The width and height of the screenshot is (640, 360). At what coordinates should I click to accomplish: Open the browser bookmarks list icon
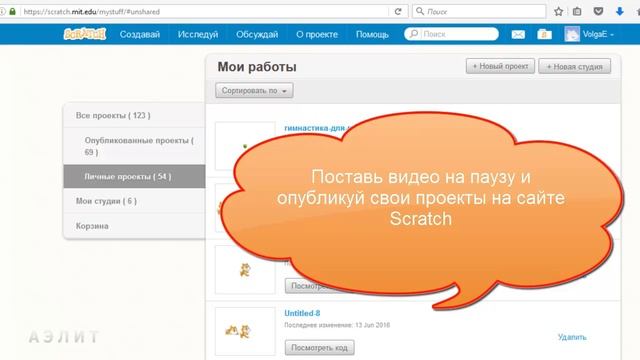point(577,11)
